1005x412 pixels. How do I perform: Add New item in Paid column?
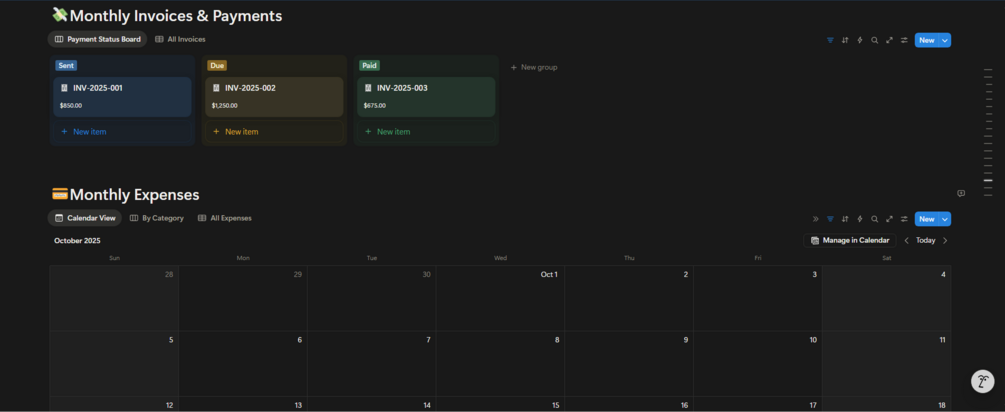coord(426,131)
